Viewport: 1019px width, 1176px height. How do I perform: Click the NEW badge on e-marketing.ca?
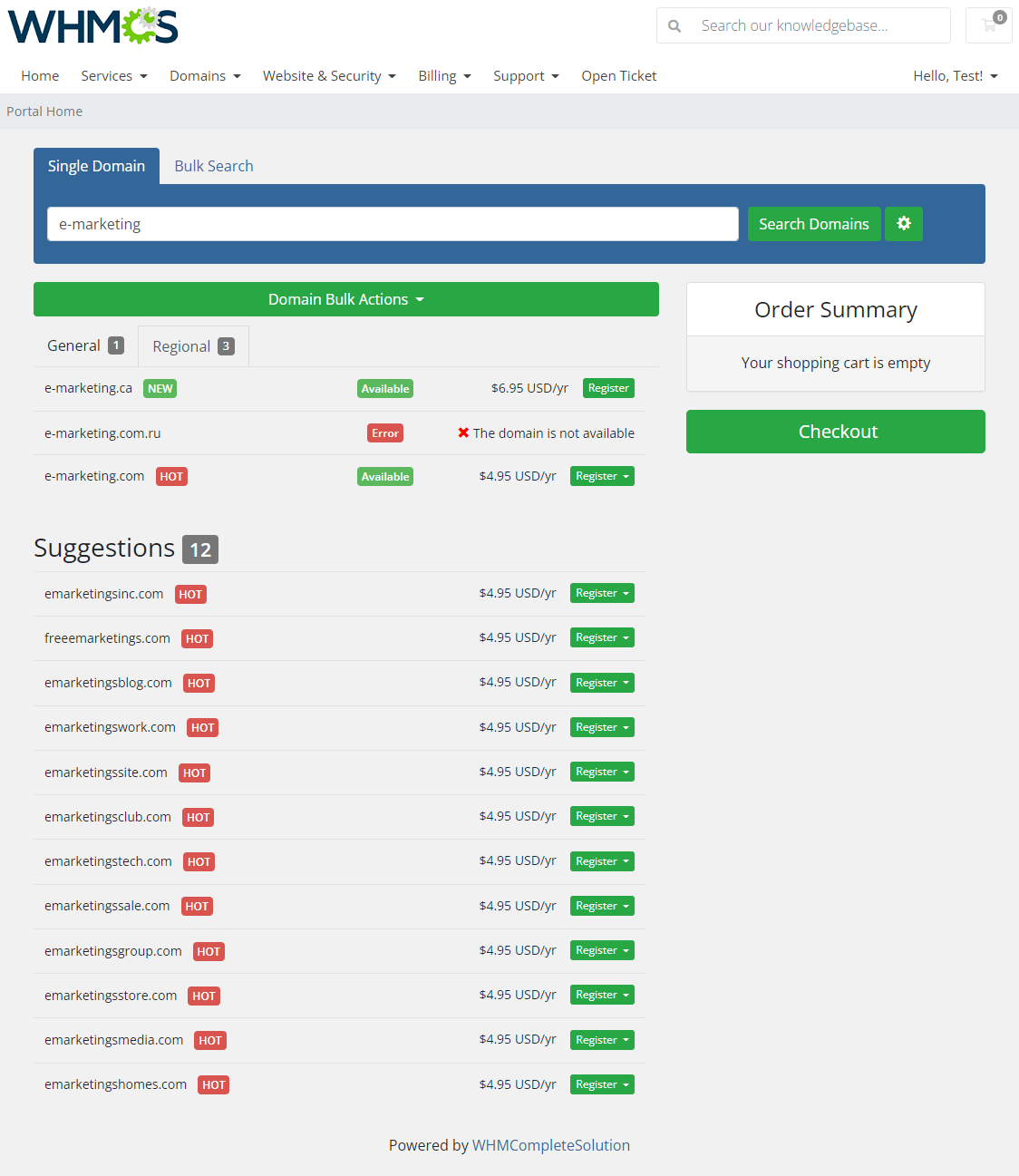click(160, 389)
